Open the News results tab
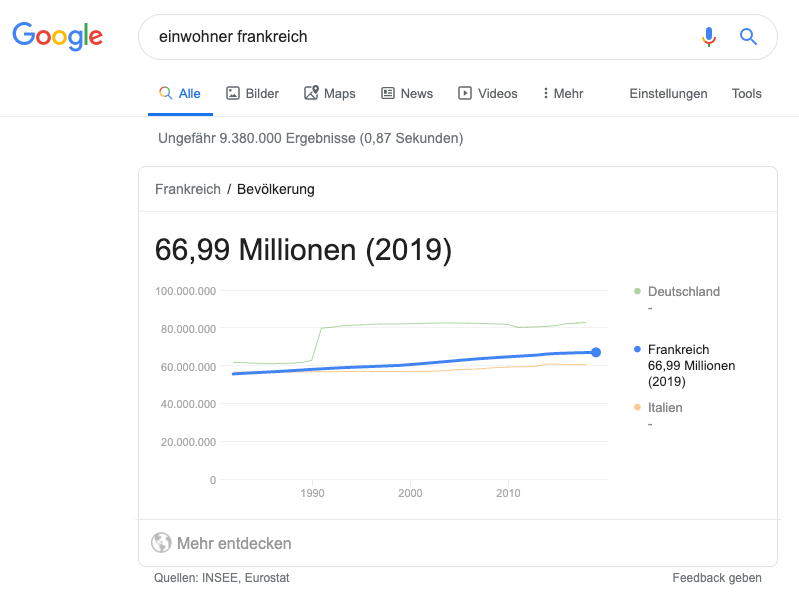The image size is (799, 596). pyautogui.click(x=407, y=93)
